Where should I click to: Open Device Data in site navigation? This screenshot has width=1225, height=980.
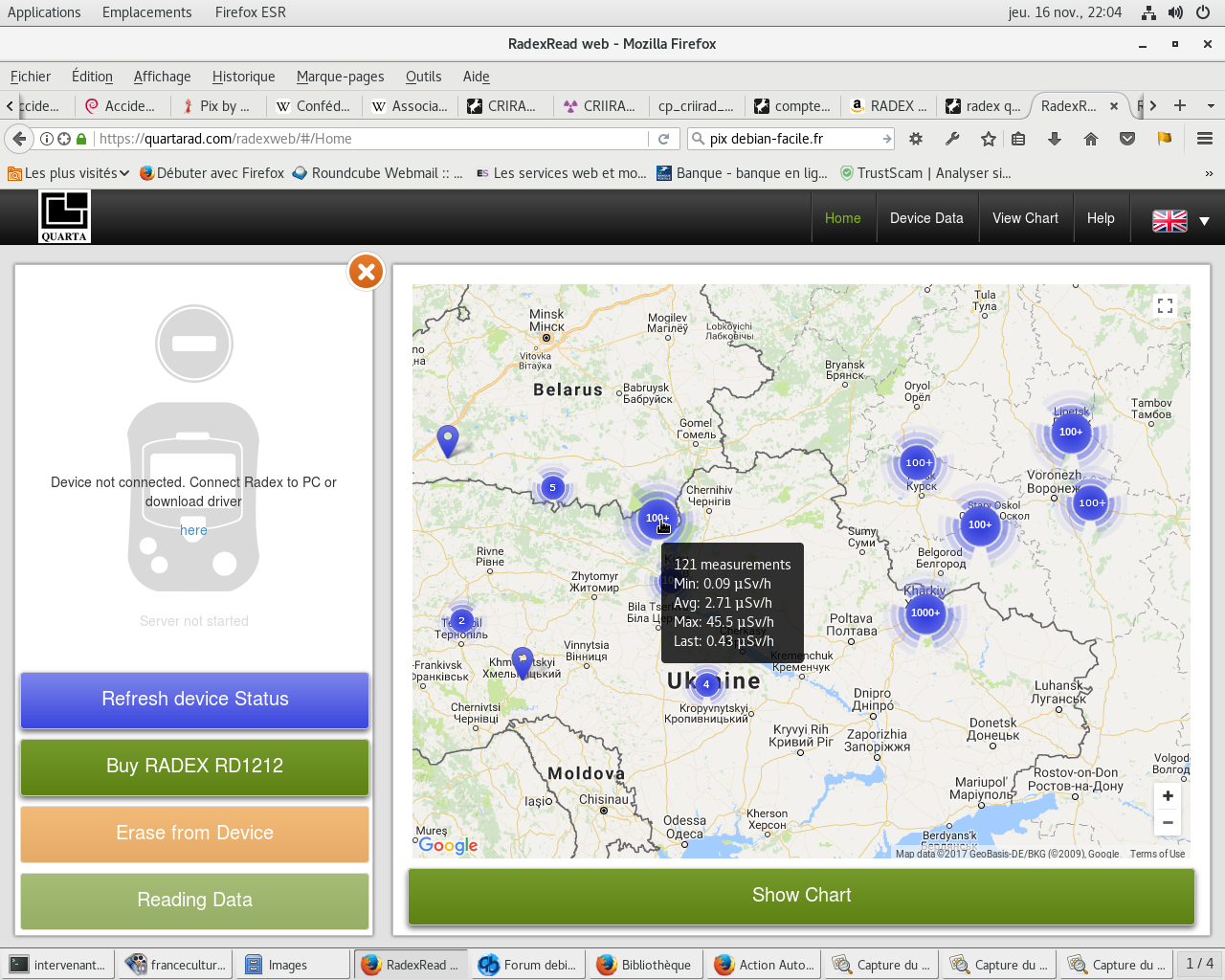[926, 218]
